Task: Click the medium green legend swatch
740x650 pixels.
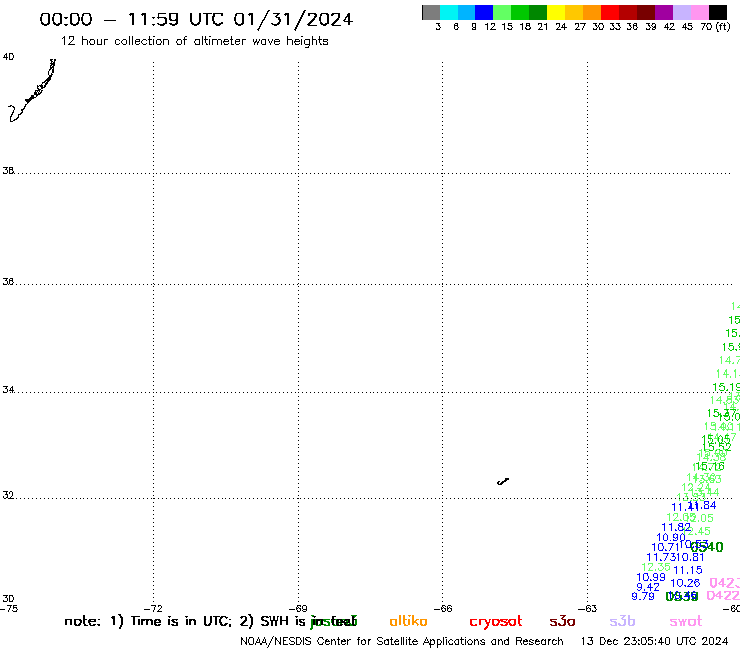Action: pyautogui.click(x=520, y=12)
